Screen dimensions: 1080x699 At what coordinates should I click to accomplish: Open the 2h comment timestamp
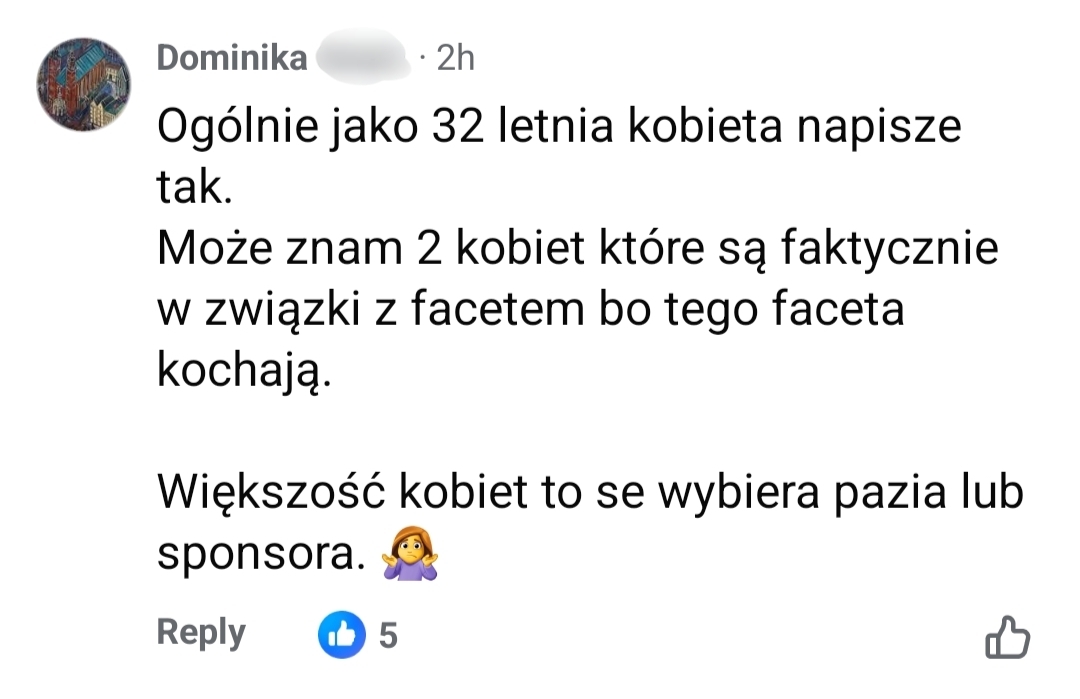tap(455, 58)
